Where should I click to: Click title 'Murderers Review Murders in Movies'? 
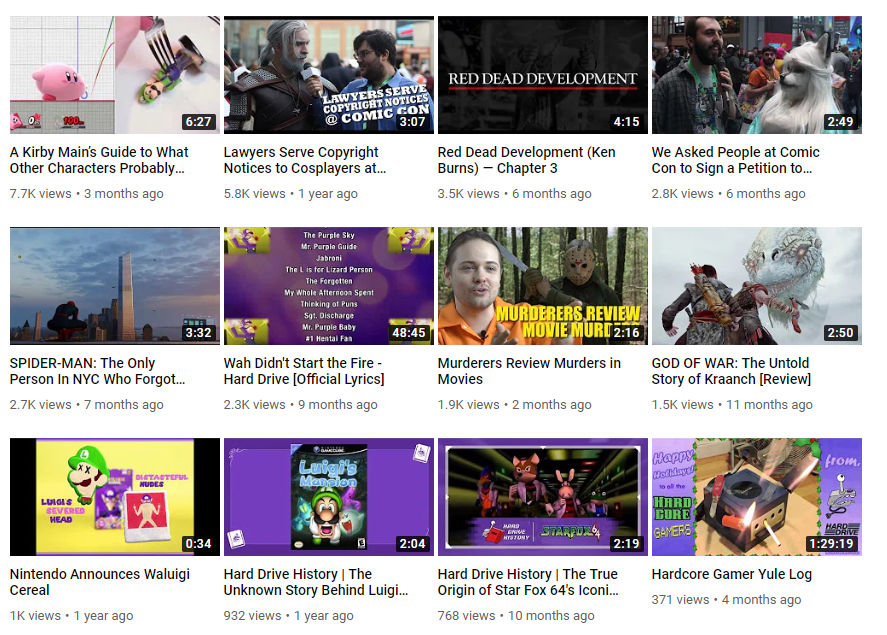pos(529,371)
